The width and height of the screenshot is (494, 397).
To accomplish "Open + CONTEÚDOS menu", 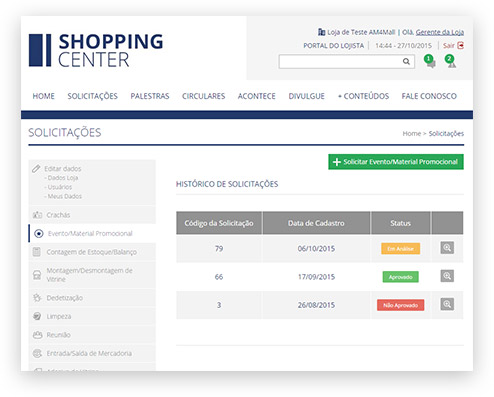I will click(x=363, y=96).
